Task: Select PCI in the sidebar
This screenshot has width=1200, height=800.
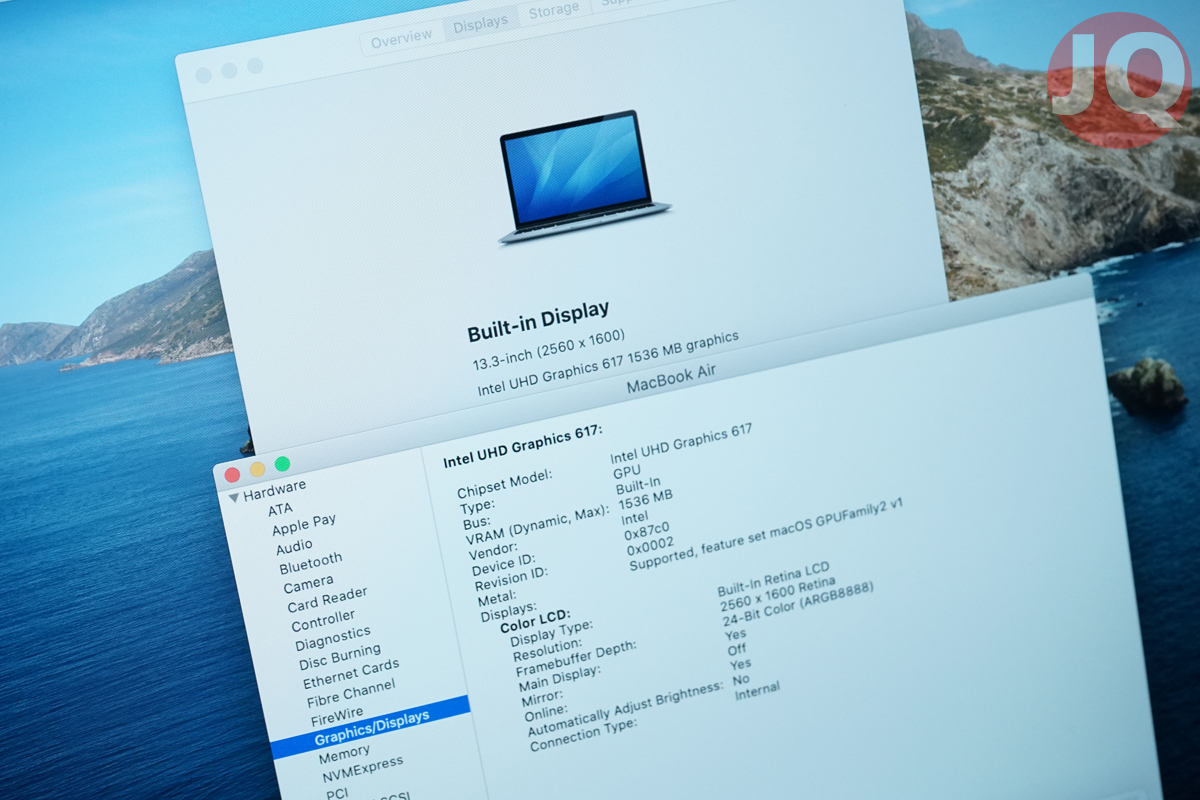Action: [x=338, y=793]
